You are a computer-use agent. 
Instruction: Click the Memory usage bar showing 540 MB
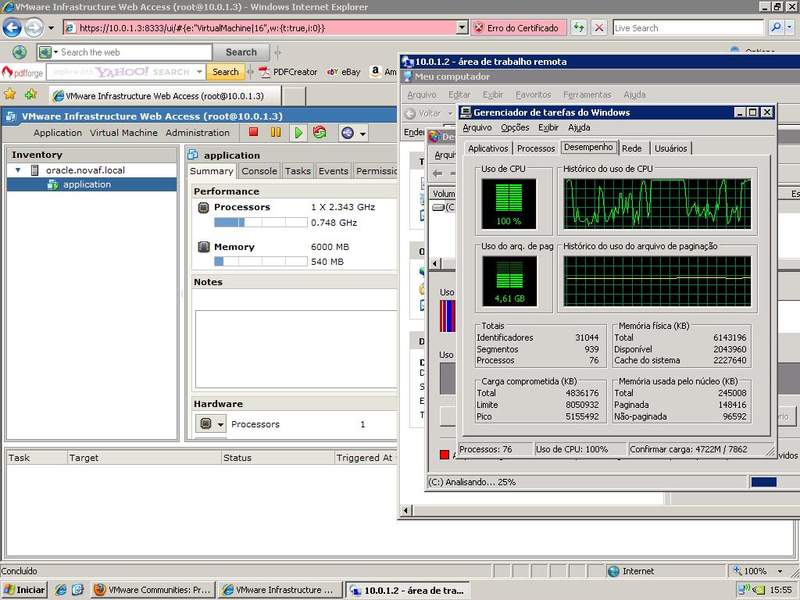tap(261, 261)
